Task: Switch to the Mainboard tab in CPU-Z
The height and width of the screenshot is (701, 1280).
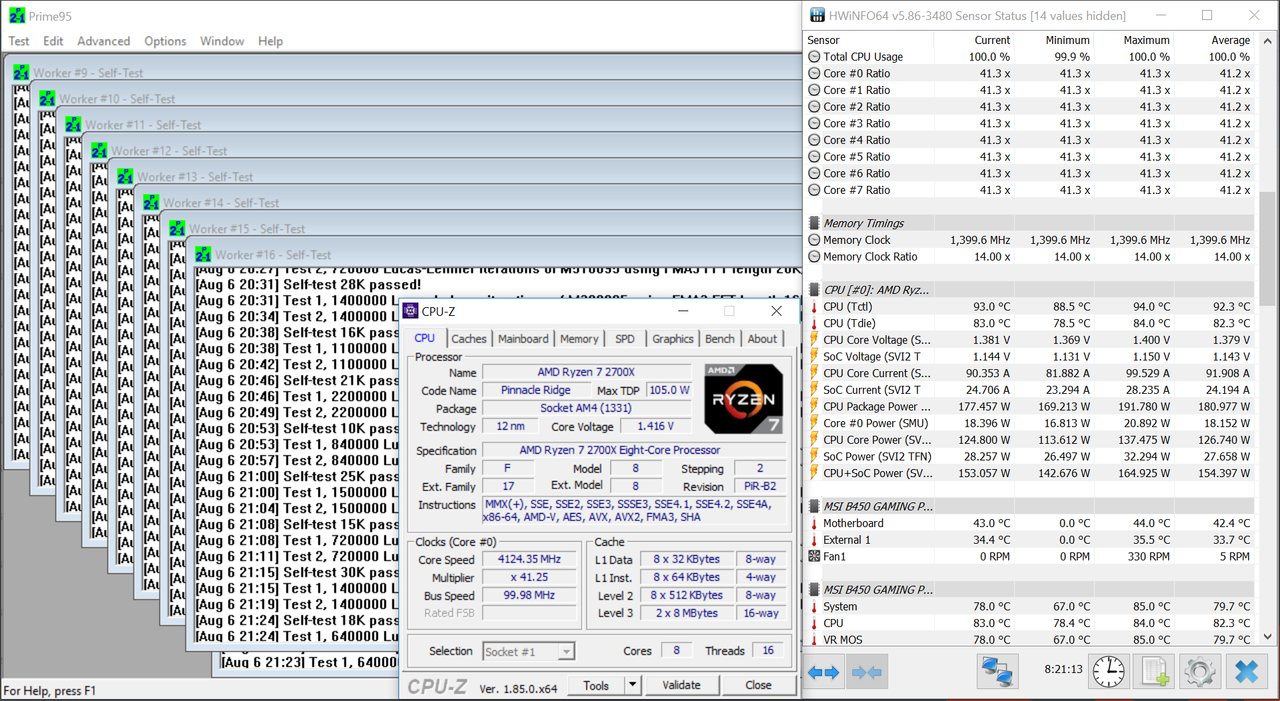Action: 523,339
